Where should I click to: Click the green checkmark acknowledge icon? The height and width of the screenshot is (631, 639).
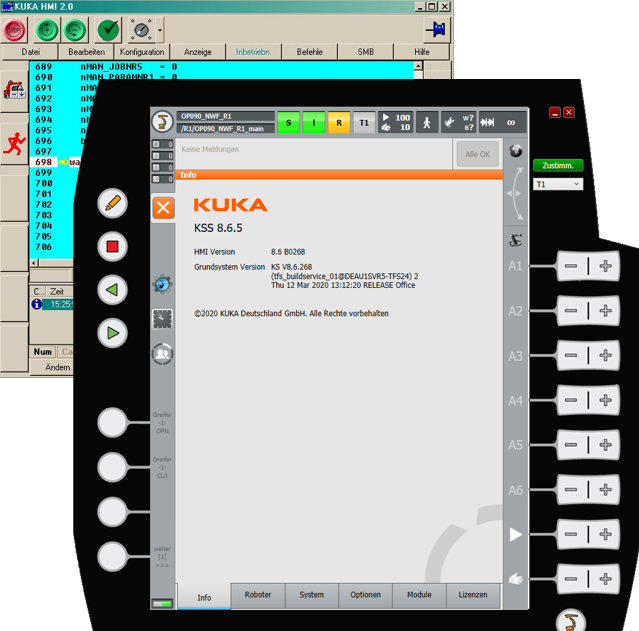(108, 30)
